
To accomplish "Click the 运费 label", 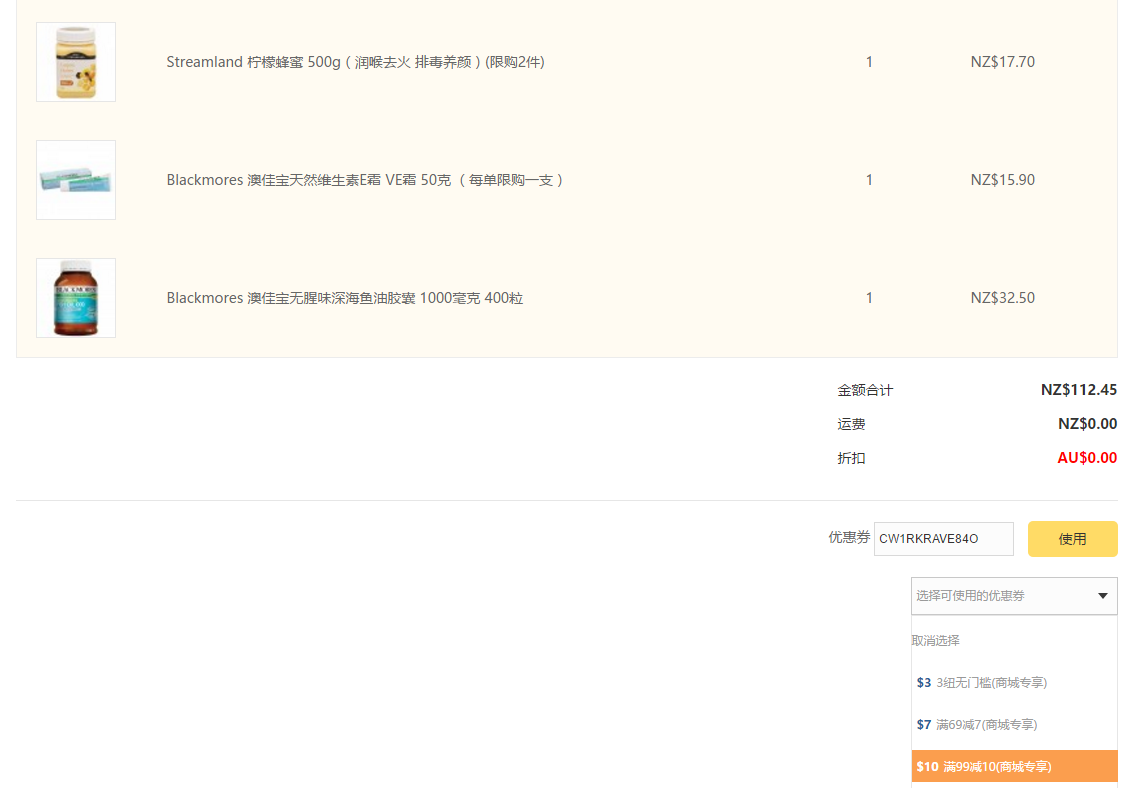I will 851,424.
